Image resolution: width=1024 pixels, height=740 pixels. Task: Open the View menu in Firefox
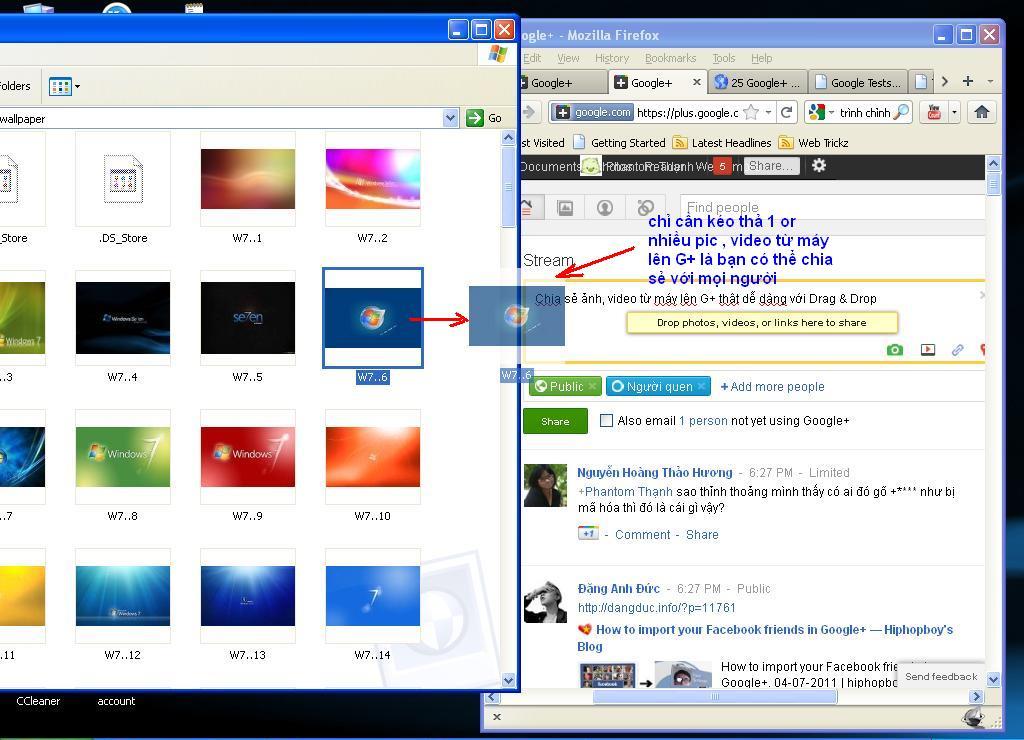[568, 58]
